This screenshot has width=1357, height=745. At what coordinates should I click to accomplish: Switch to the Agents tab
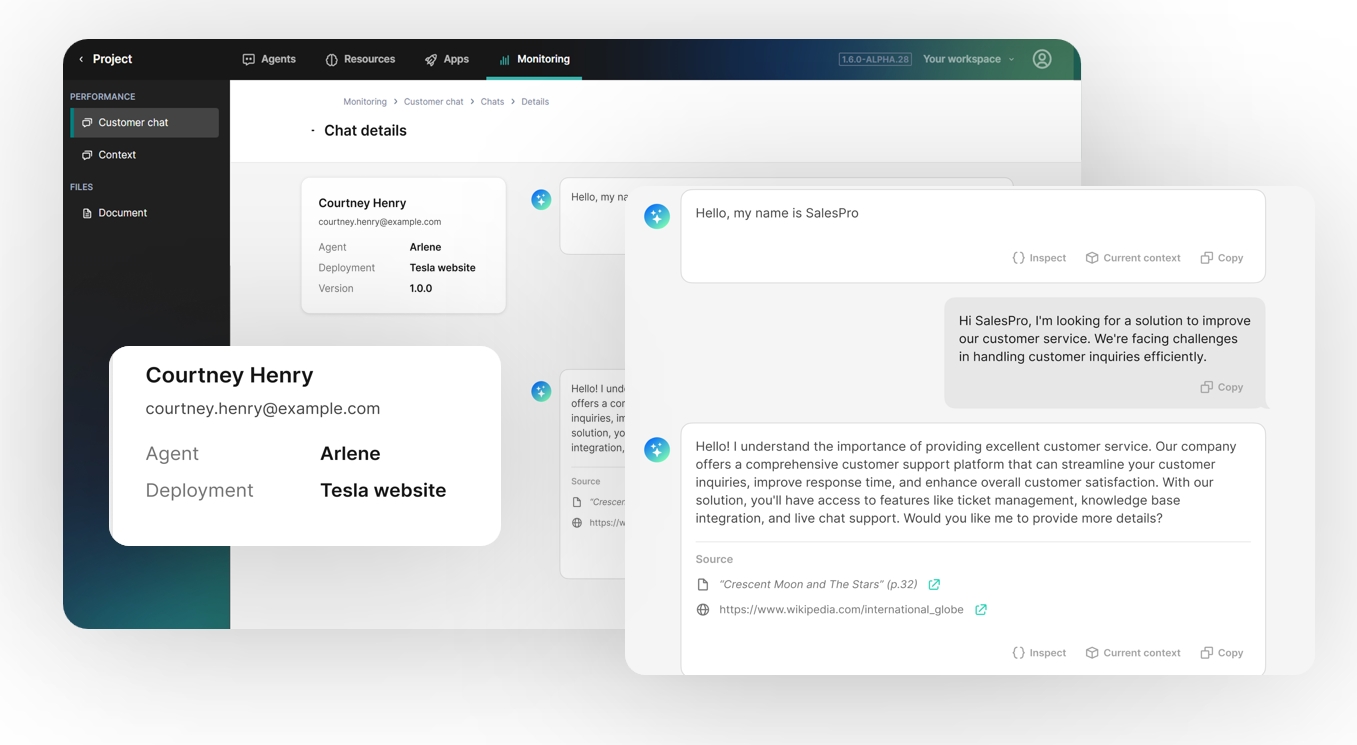[269, 59]
